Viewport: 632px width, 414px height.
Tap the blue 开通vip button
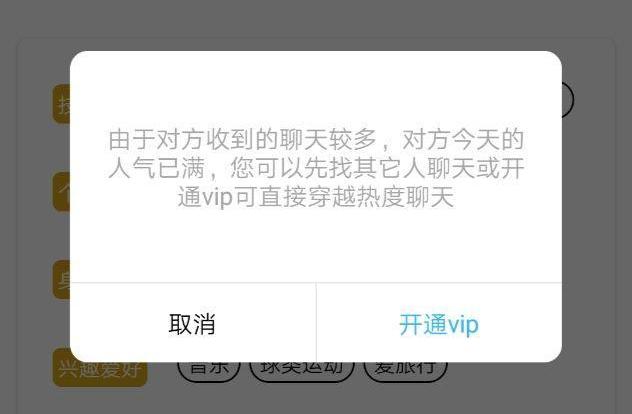pyautogui.click(x=439, y=324)
